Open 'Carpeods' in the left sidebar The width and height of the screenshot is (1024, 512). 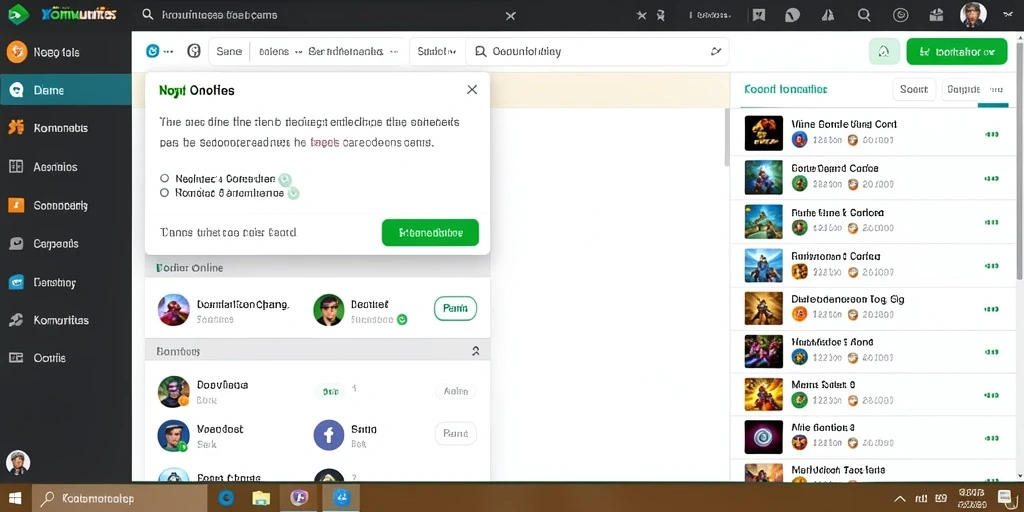pos(65,244)
